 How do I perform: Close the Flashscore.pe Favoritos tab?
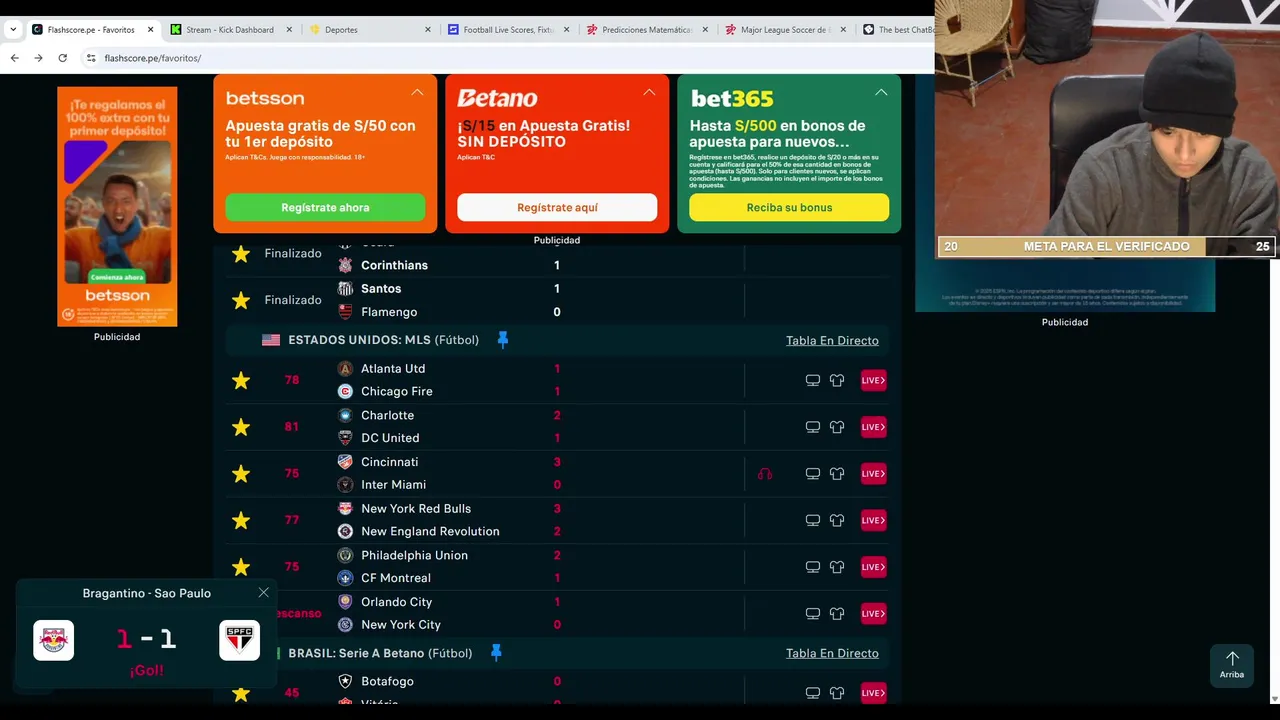point(151,30)
